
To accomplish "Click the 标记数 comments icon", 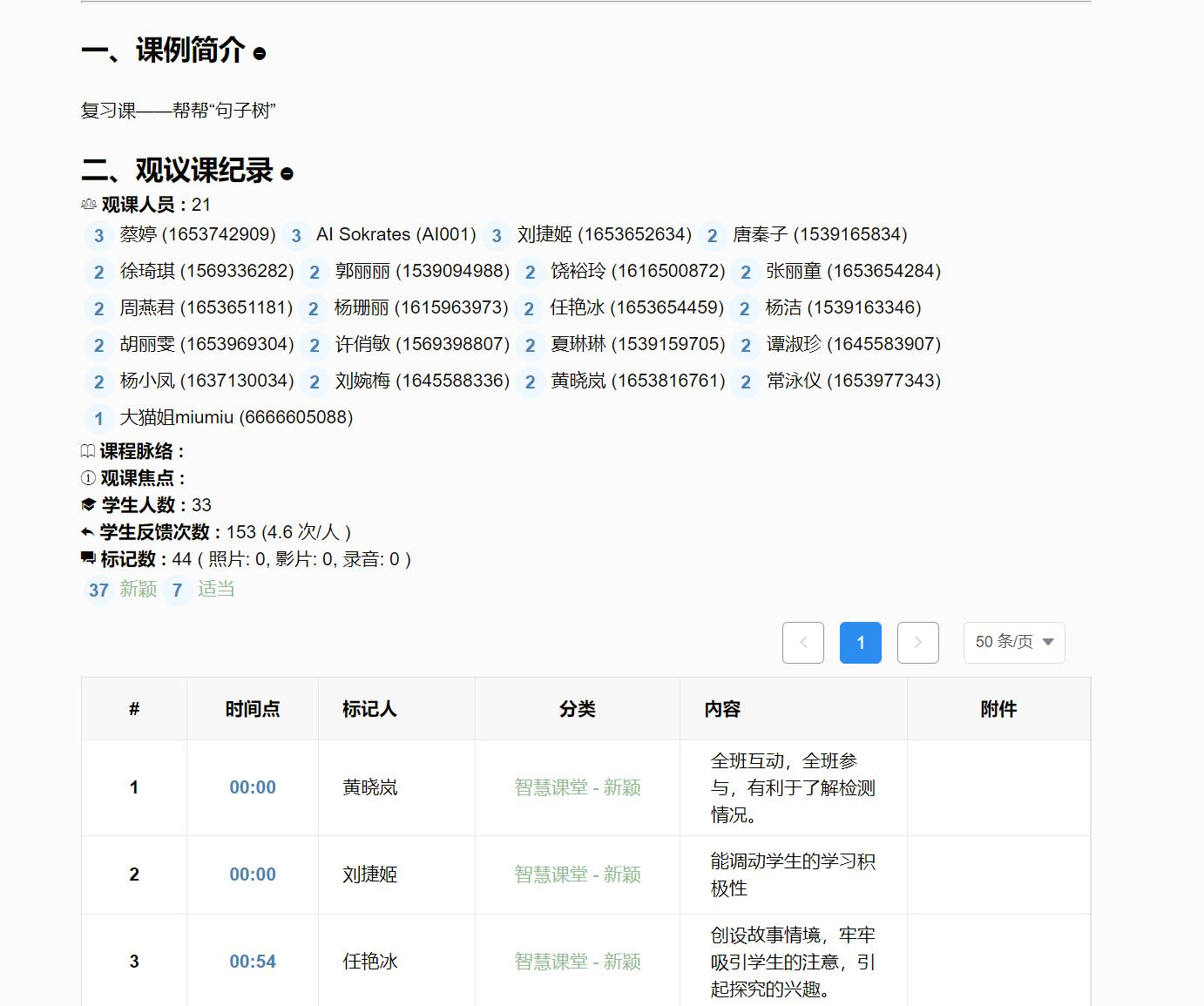I will (88, 558).
